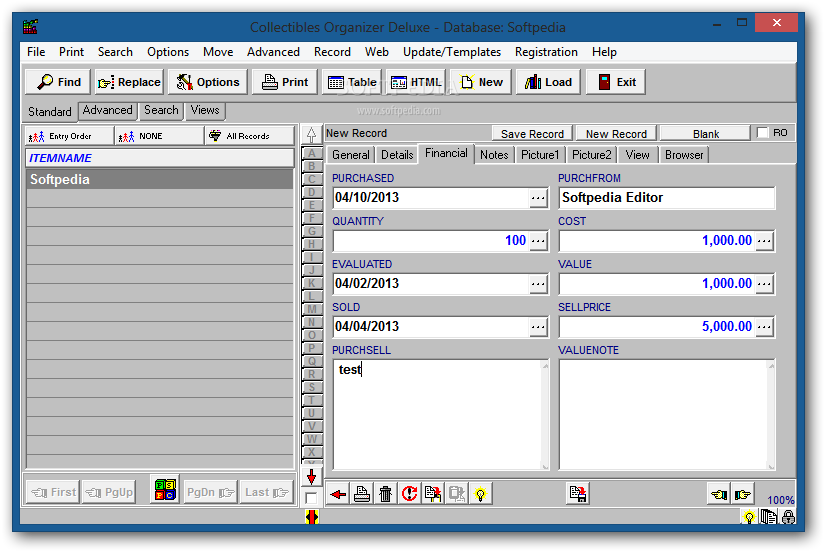
Task: Open the SOLD date ellipsis button
Action: click(538, 327)
